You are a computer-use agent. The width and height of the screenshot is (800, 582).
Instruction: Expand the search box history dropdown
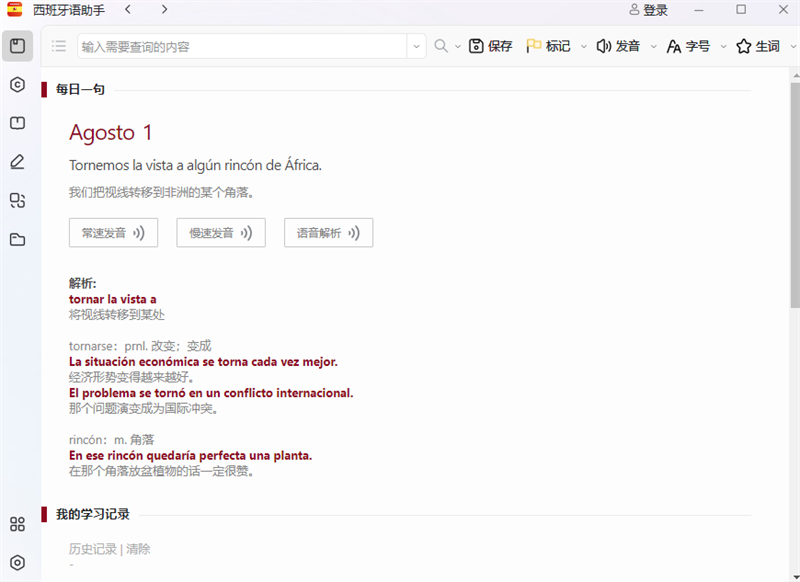click(x=417, y=47)
